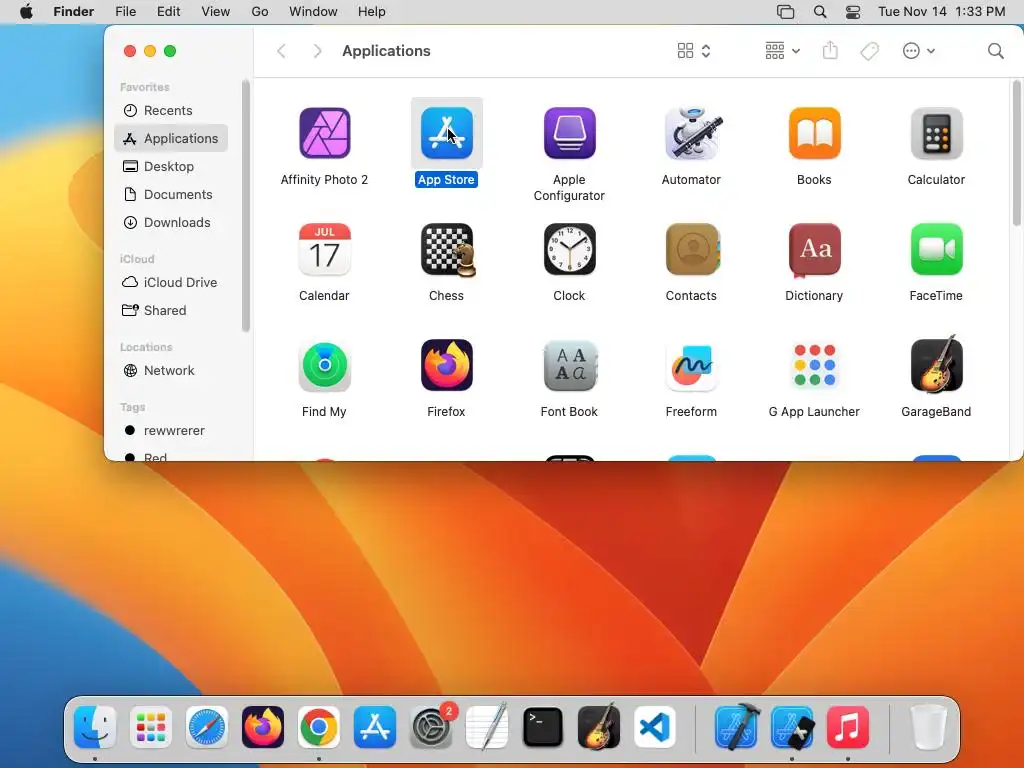
Task: Open the Window menu
Action: coord(313,12)
